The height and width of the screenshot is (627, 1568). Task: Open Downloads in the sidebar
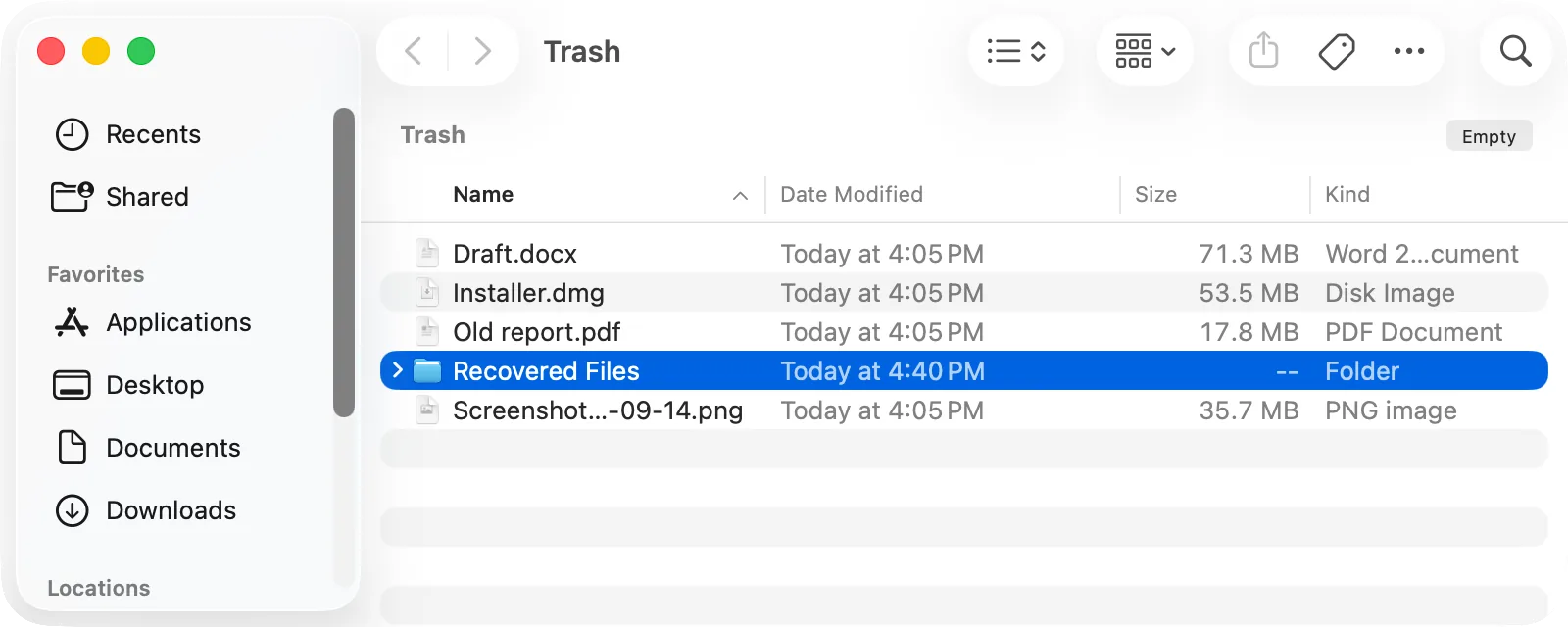click(171, 510)
